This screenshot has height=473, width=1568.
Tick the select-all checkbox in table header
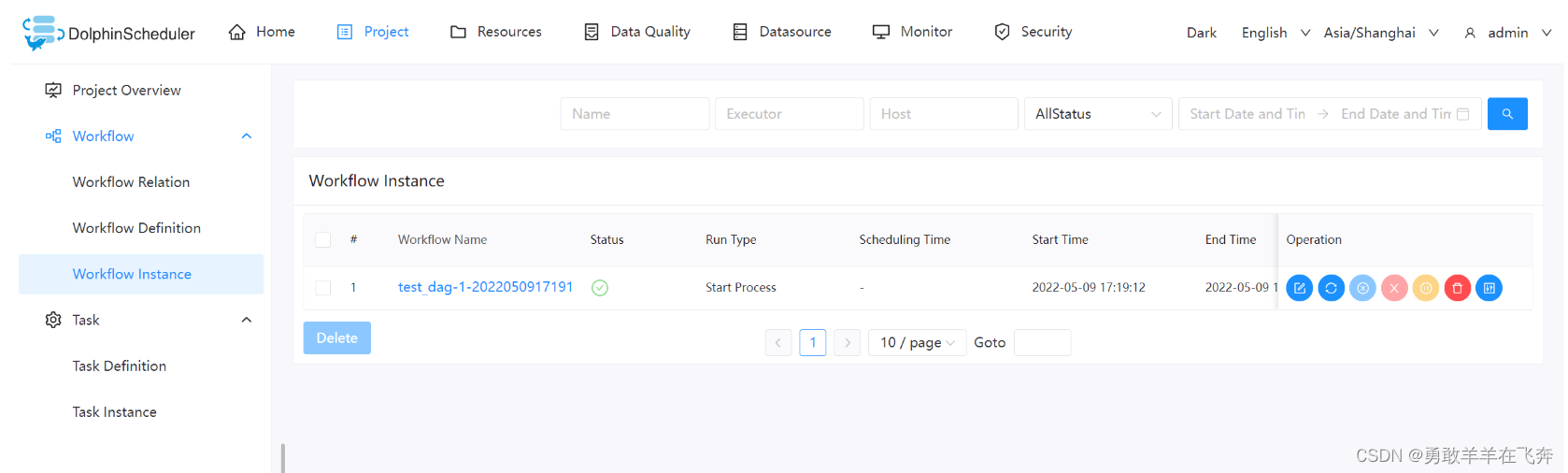coord(323,240)
